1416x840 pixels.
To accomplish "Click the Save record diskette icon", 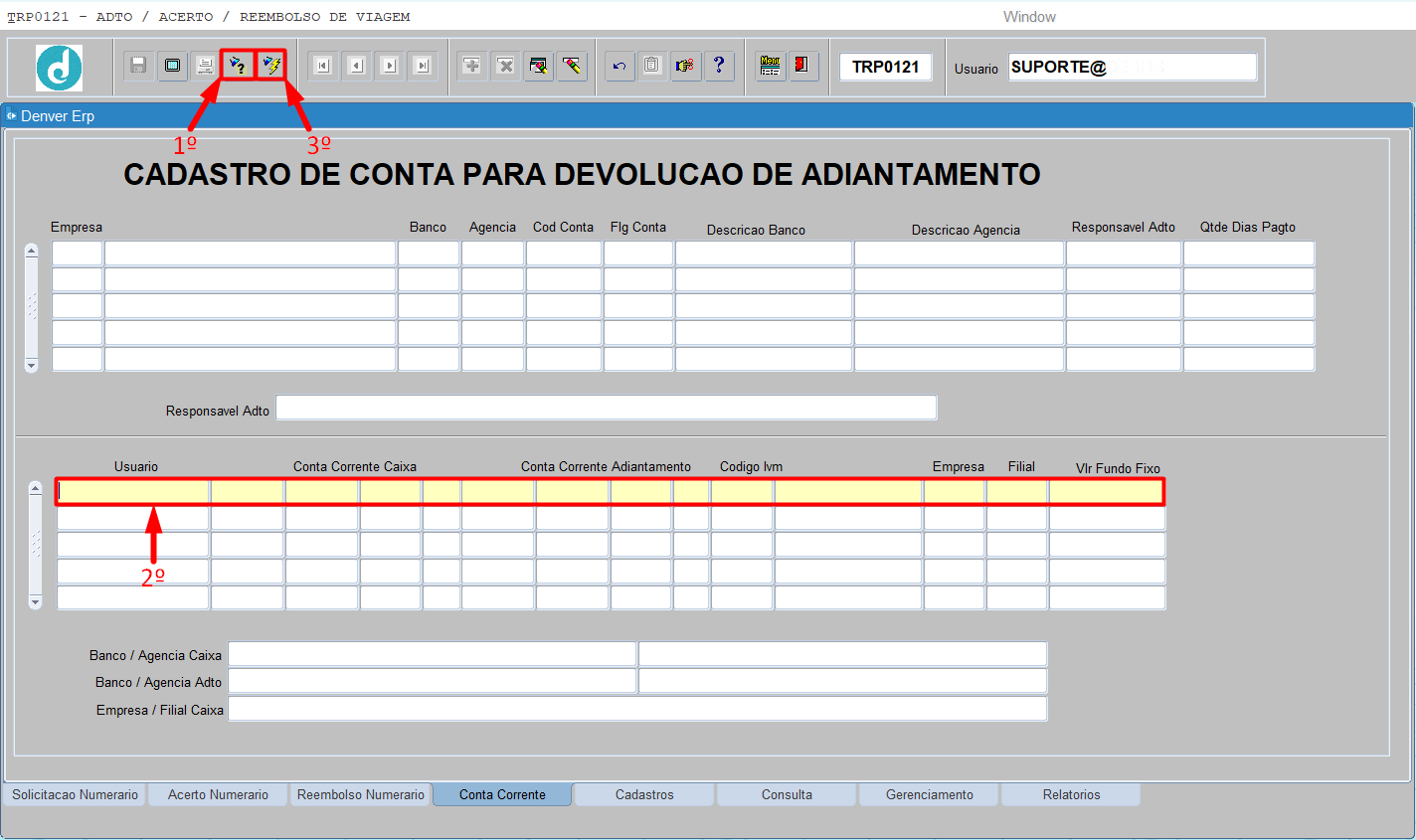I will pos(137,66).
